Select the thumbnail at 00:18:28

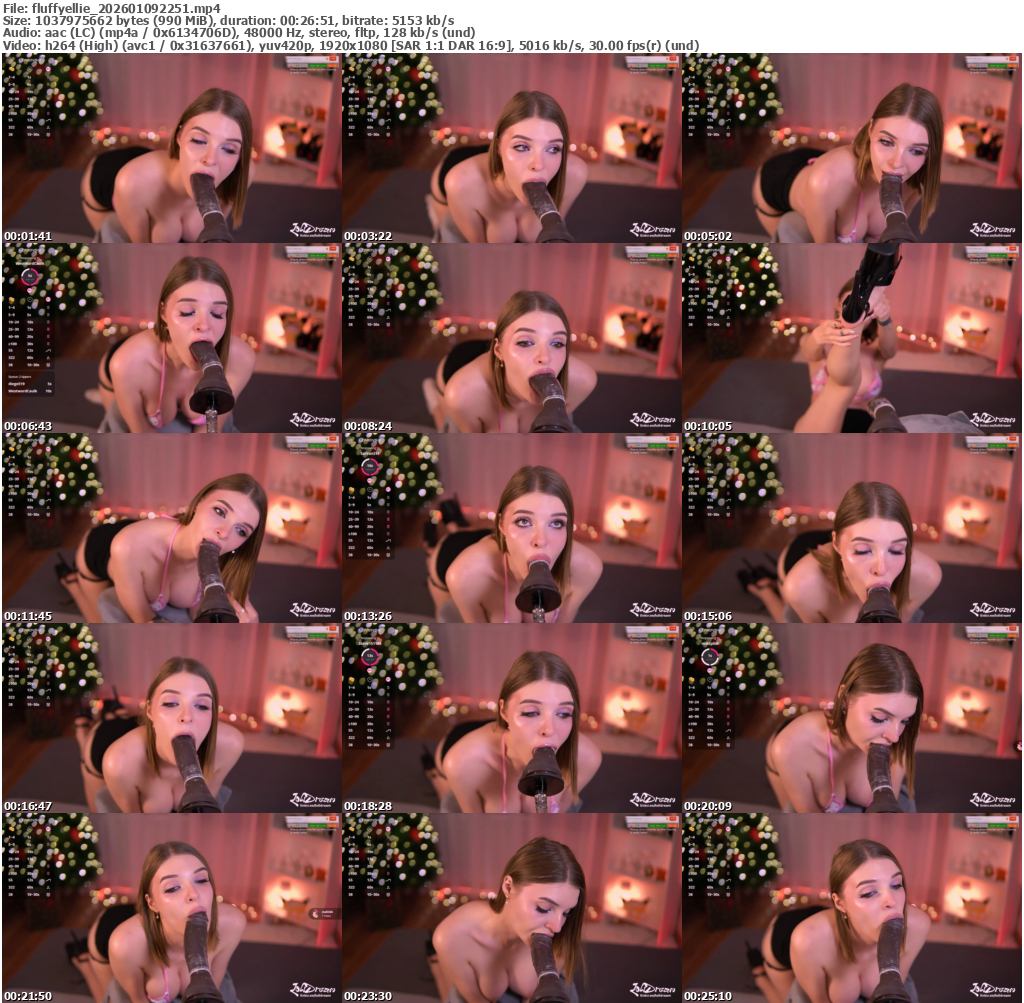pyautogui.click(x=511, y=718)
